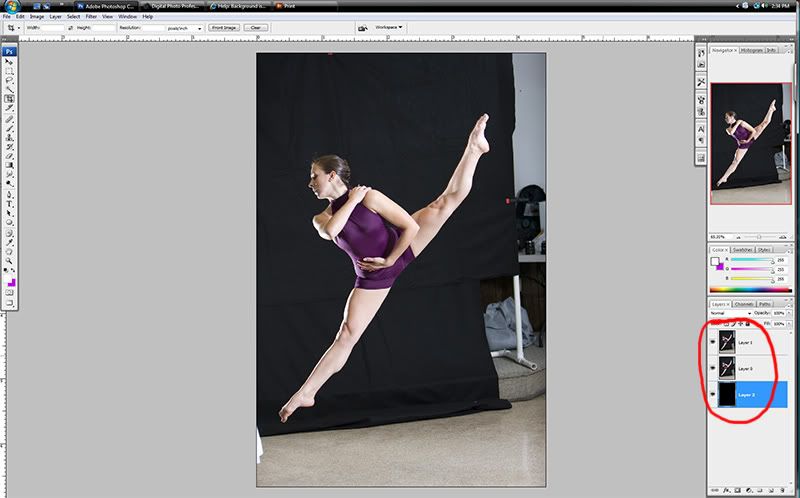This screenshot has height=498, width=800.
Task: Select the Healing Brush tool
Action: [9, 119]
